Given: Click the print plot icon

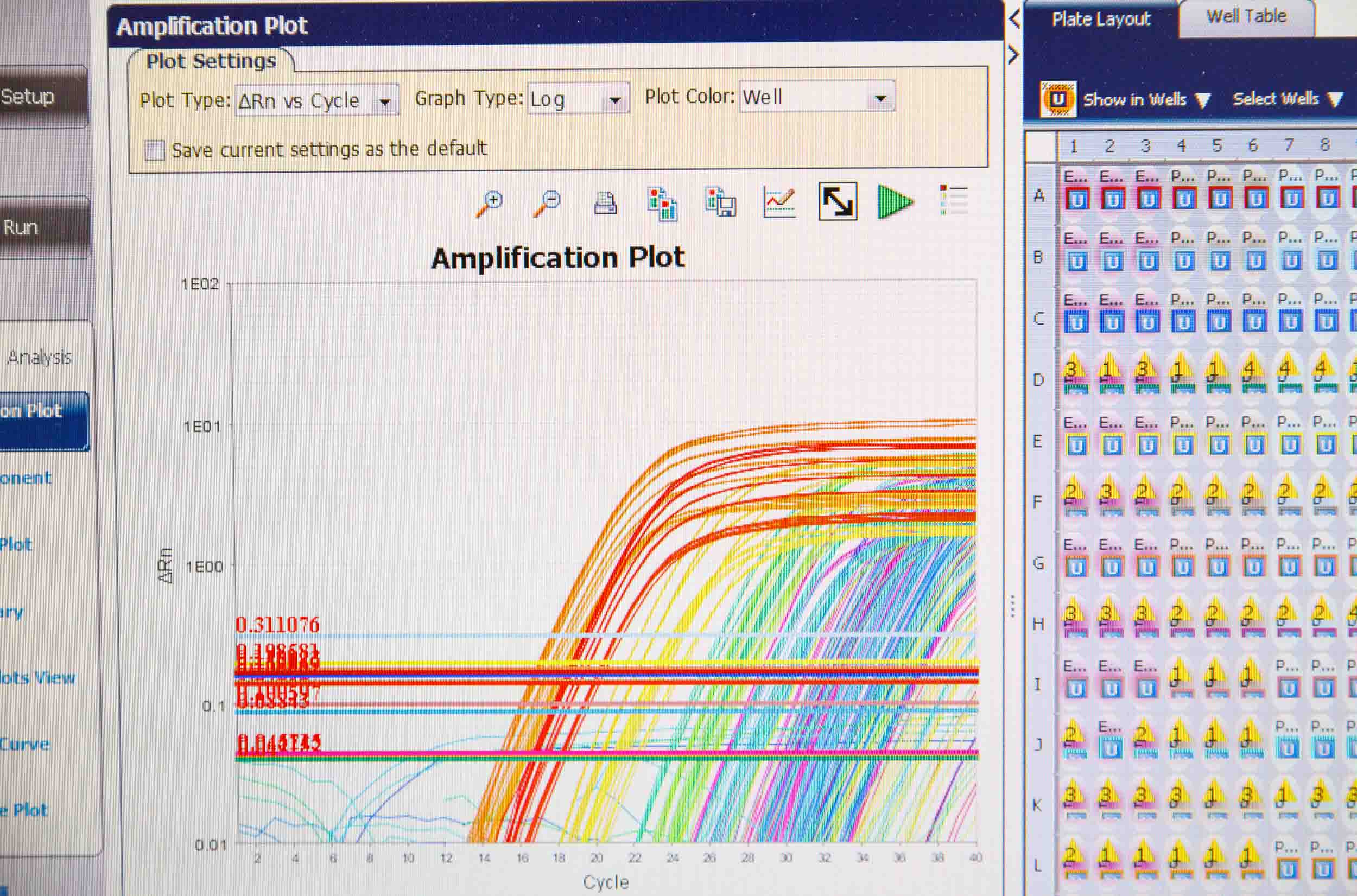Looking at the screenshot, I should tap(605, 203).
